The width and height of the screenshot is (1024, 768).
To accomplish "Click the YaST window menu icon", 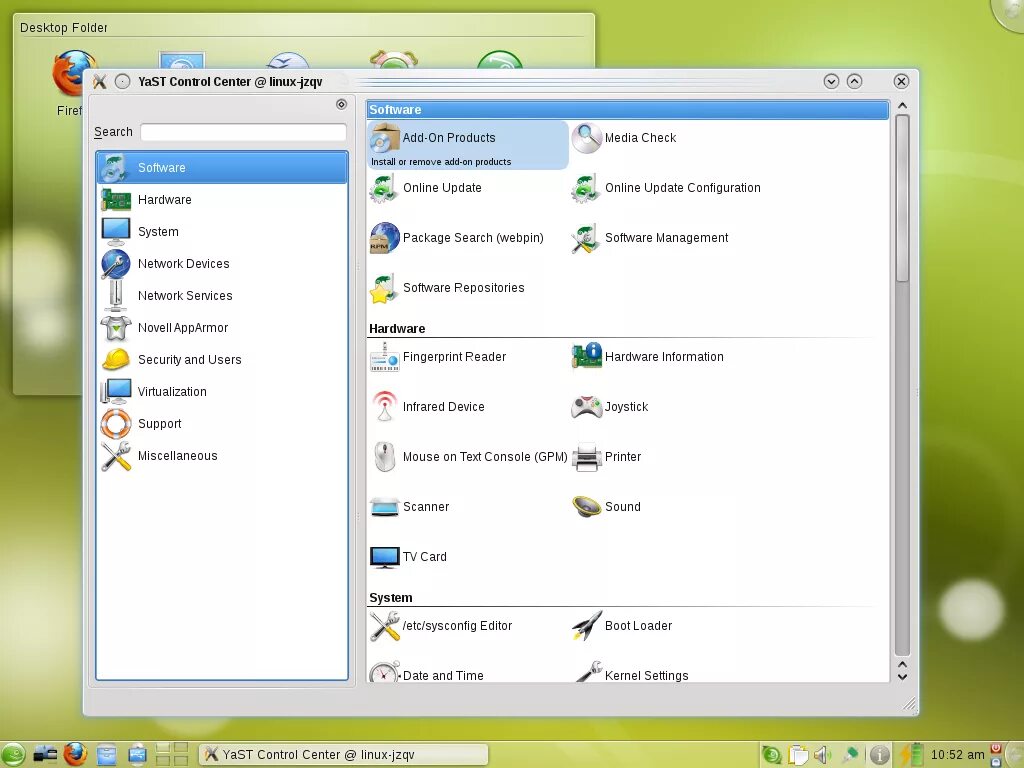I will [x=99, y=82].
